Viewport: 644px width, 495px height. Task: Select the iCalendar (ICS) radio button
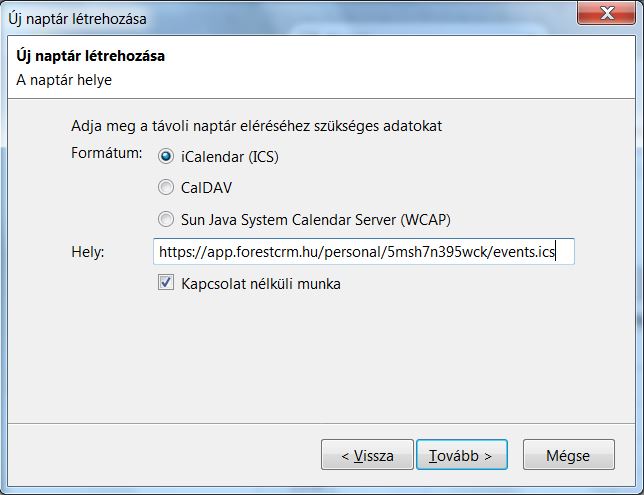click(x=166, y=155)
